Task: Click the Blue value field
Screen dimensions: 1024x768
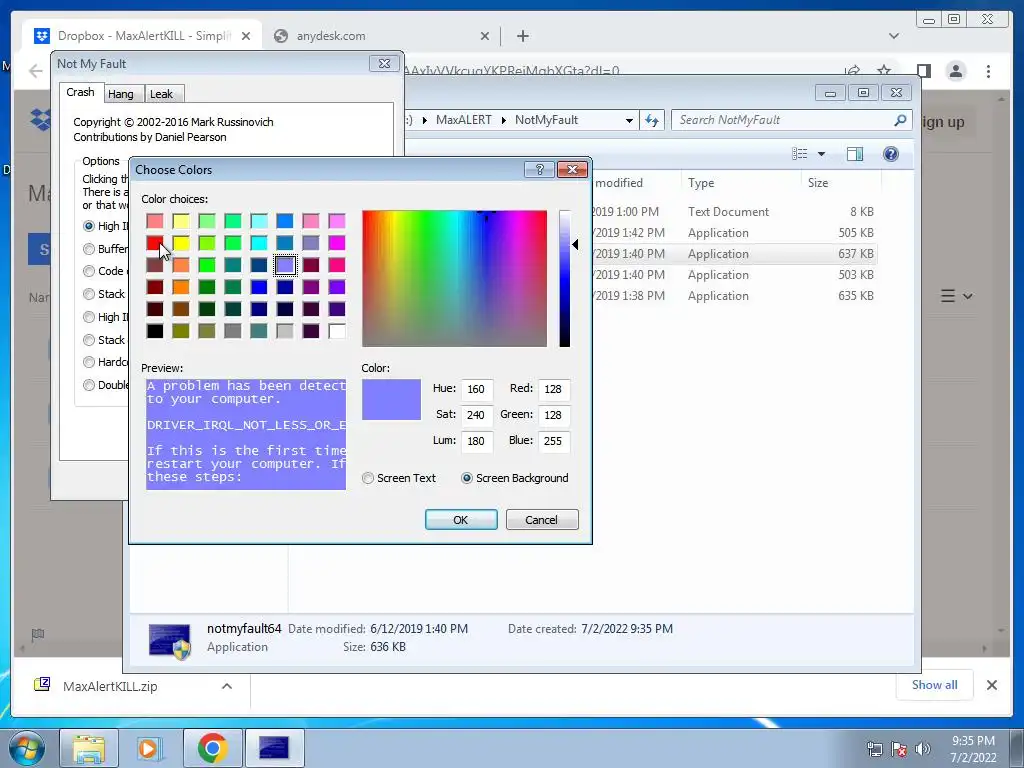Action: [x=554, y=441]
